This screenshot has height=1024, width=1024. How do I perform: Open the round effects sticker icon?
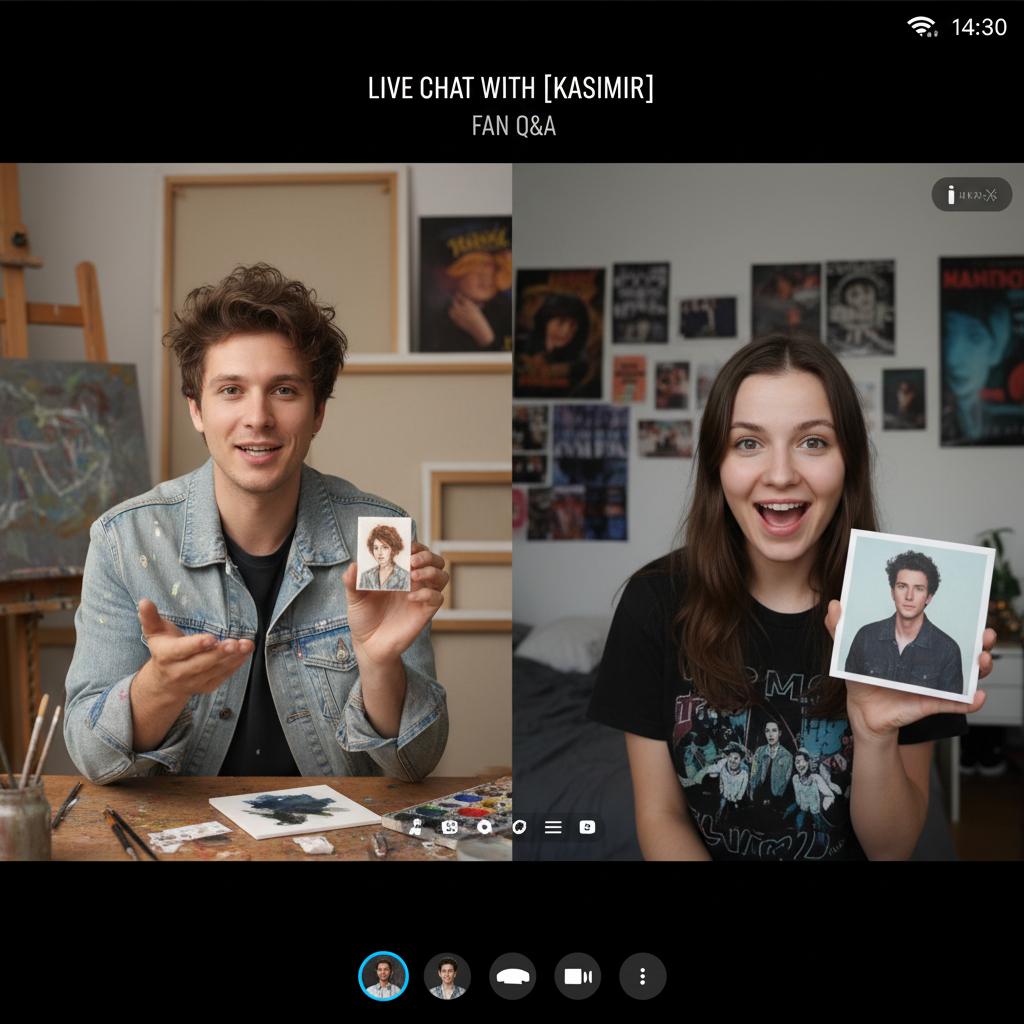click(519, 827)
